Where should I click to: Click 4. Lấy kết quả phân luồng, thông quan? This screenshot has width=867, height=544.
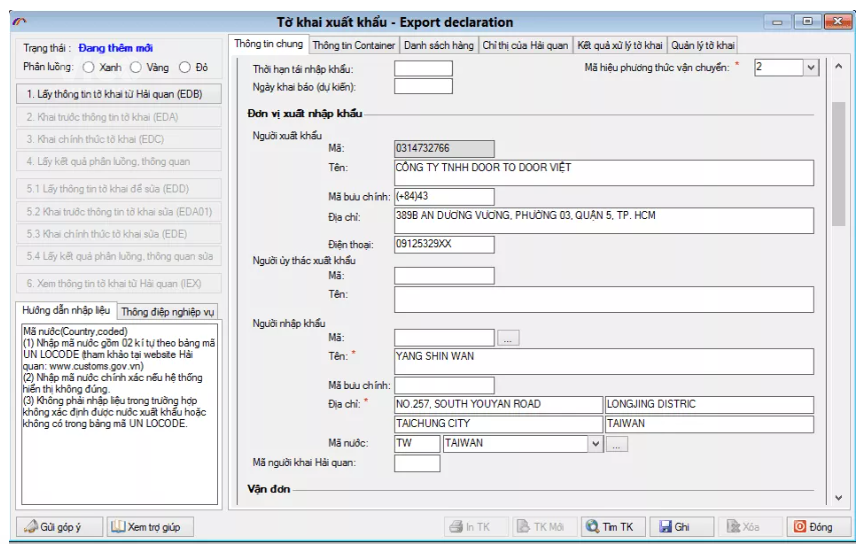[x=119, y=161]
